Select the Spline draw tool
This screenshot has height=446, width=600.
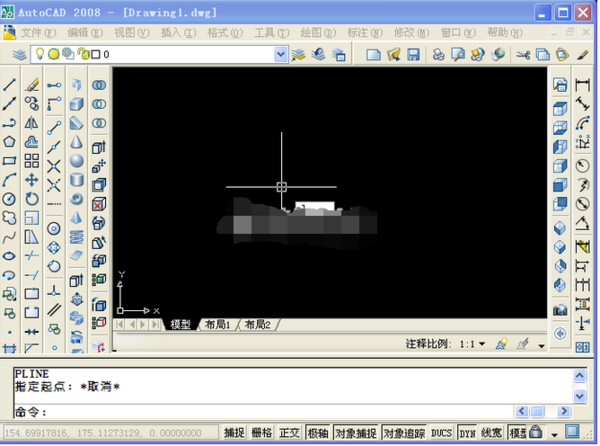[x=9, y=237]
